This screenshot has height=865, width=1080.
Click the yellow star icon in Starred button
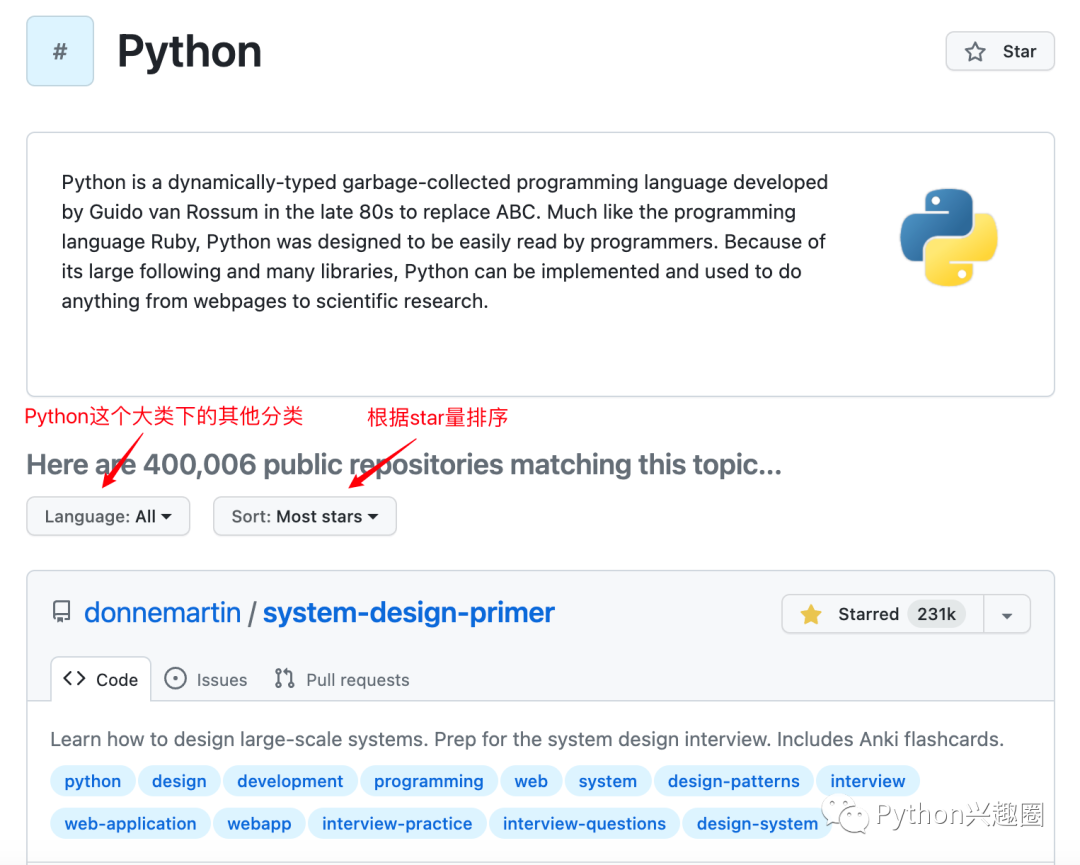(810, 613)
